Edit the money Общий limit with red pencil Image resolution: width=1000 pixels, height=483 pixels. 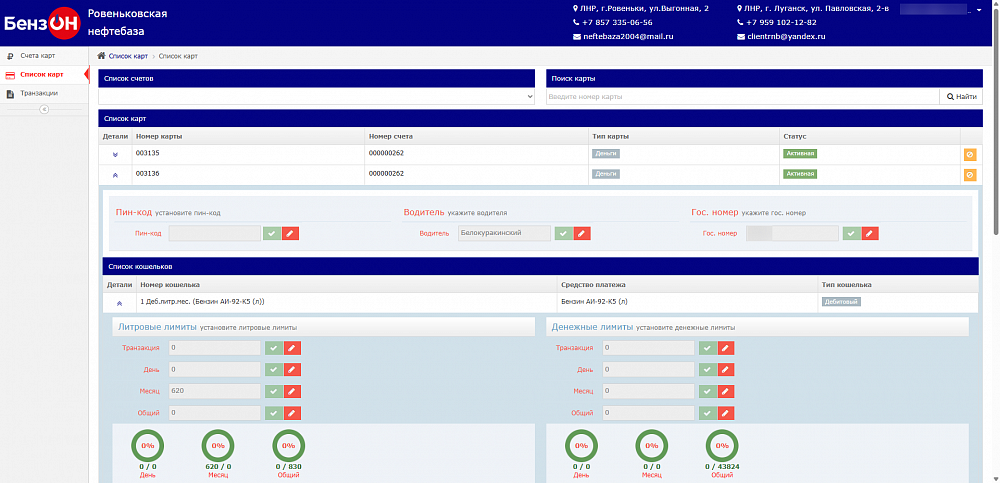coord(726,413)
